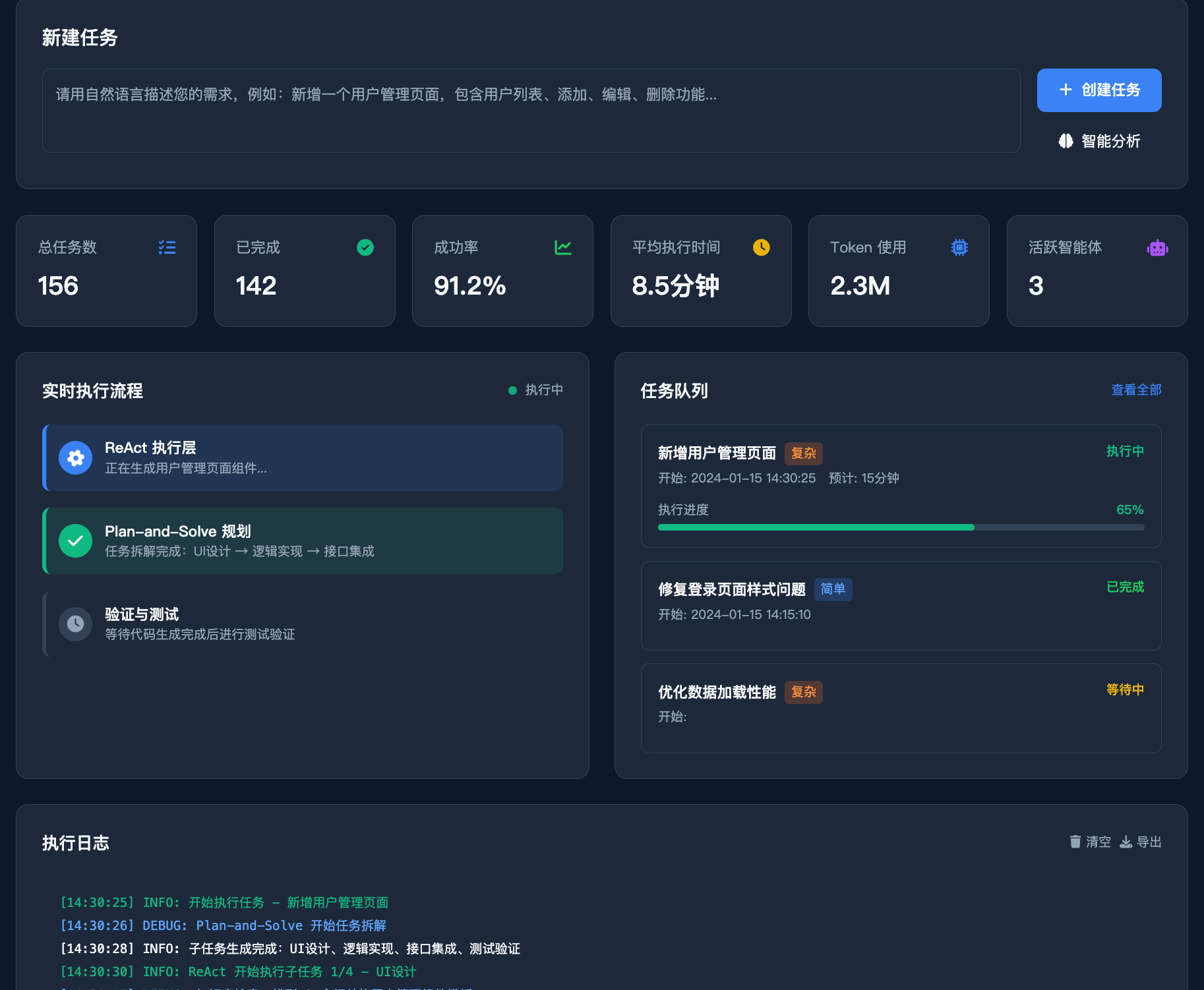This screenshot has height=990, width=1204.
Task: Click the 复杂 tag on 新增用户管理页面
Action: [803, 453]
